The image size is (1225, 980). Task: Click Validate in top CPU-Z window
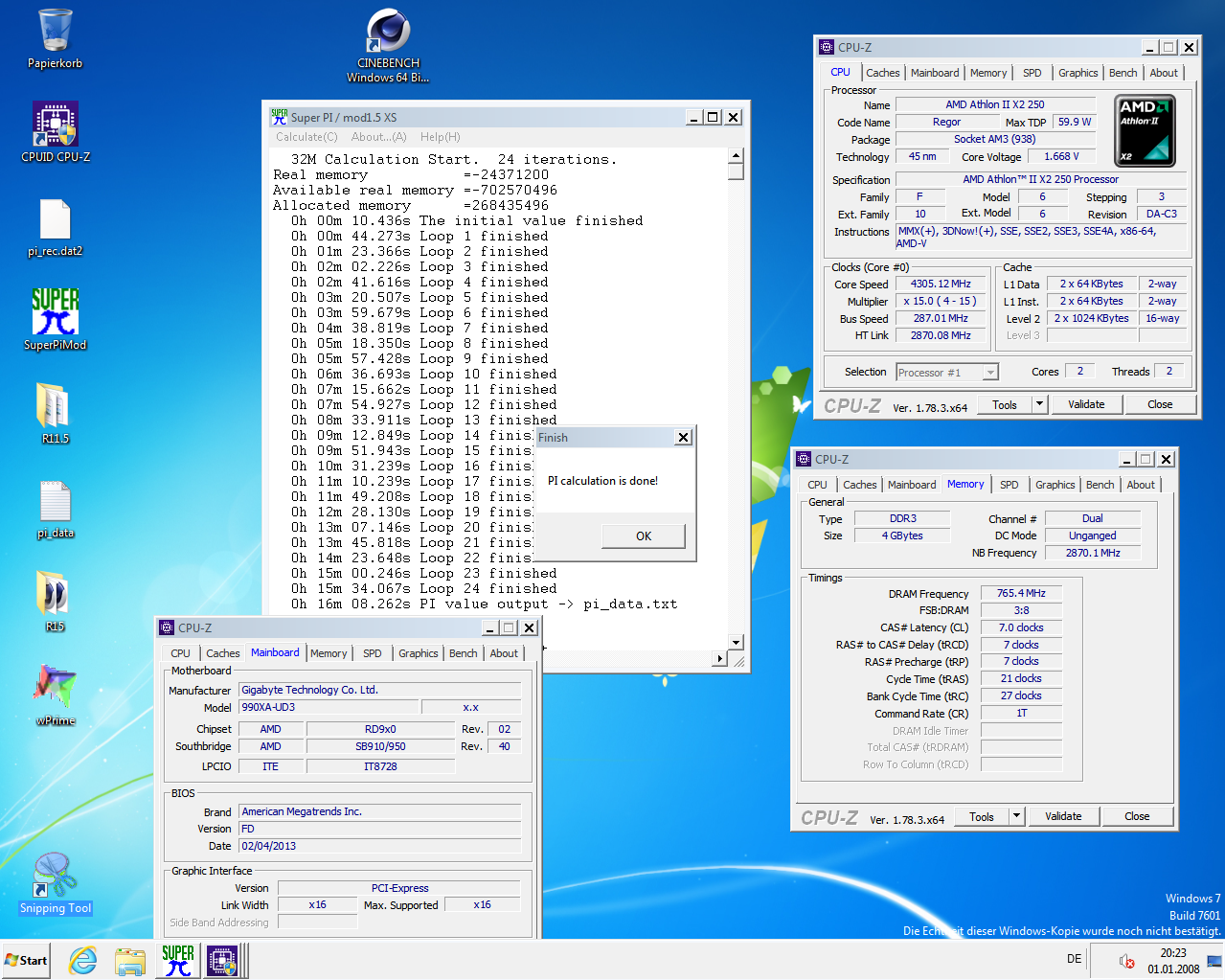pyautogui.click(x=1086, y=404)
